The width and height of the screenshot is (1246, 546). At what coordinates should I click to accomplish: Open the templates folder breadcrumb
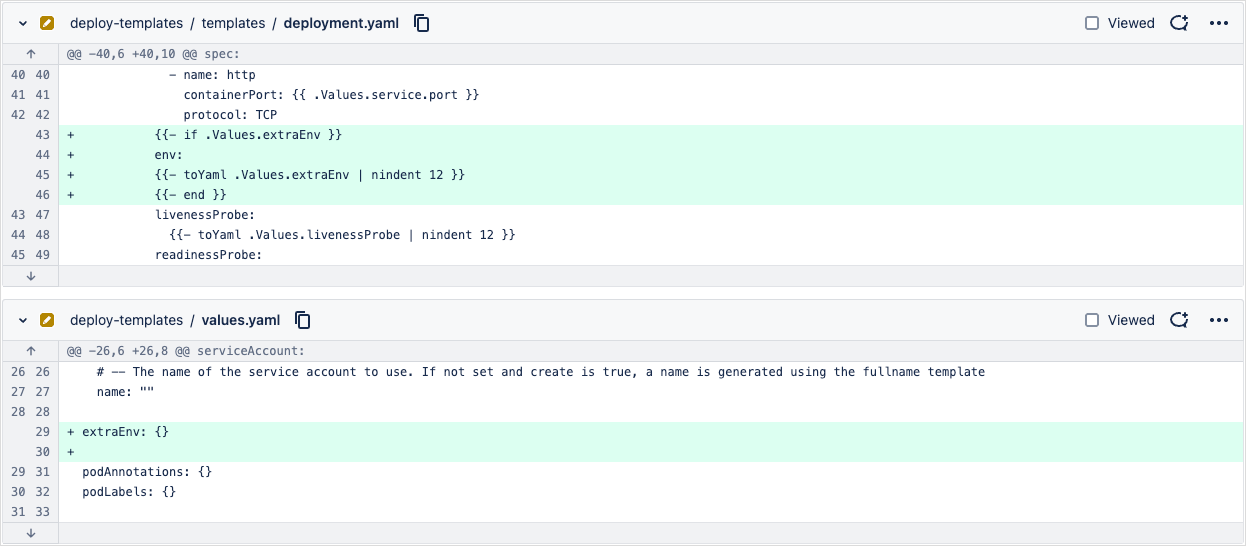[233, 23]
